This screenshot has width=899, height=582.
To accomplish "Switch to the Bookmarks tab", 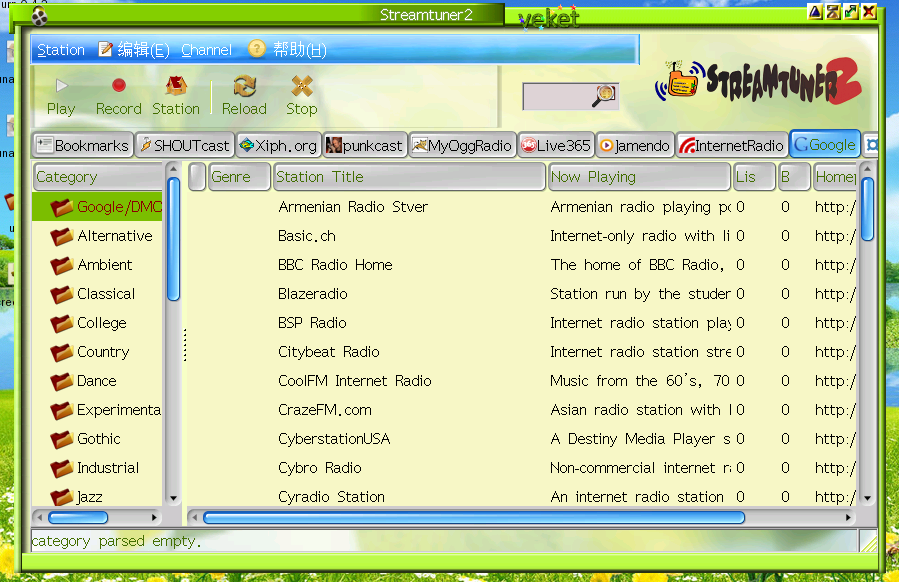I will click(x=83, y=146).
